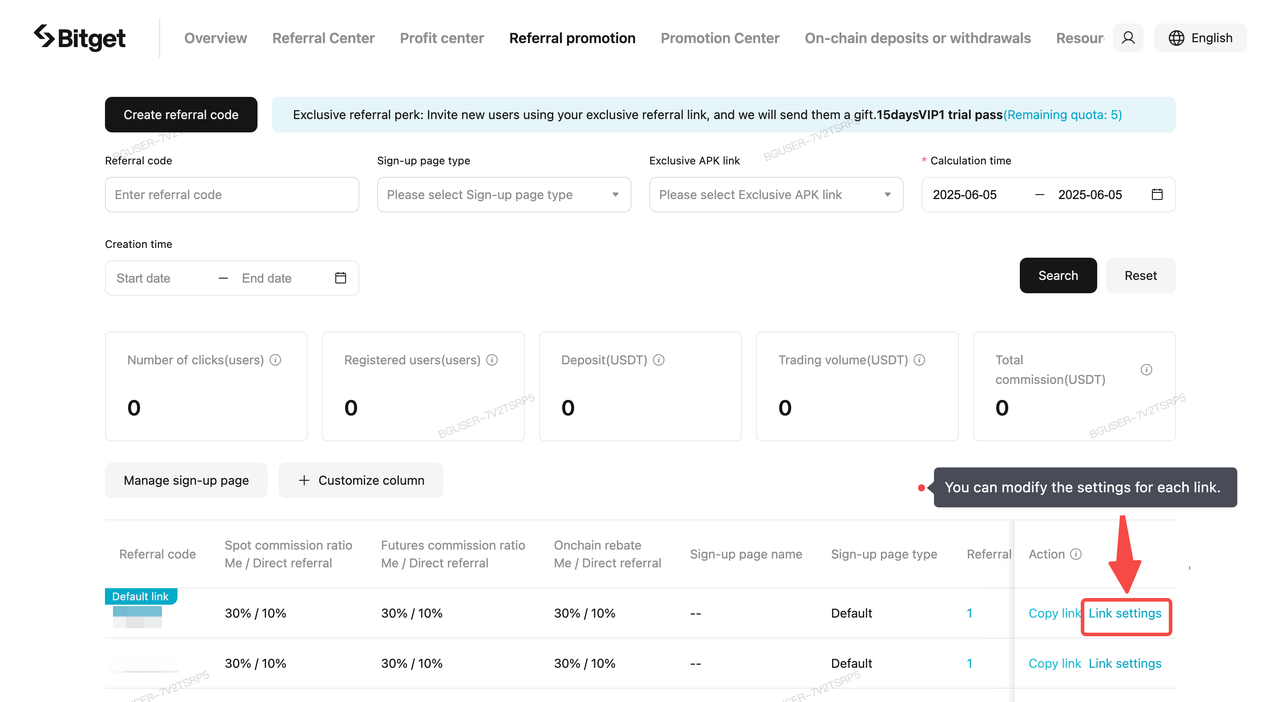Click the info icon beside Action column
This screenshot has width=1280, height=702.
tap(1076, 554)
